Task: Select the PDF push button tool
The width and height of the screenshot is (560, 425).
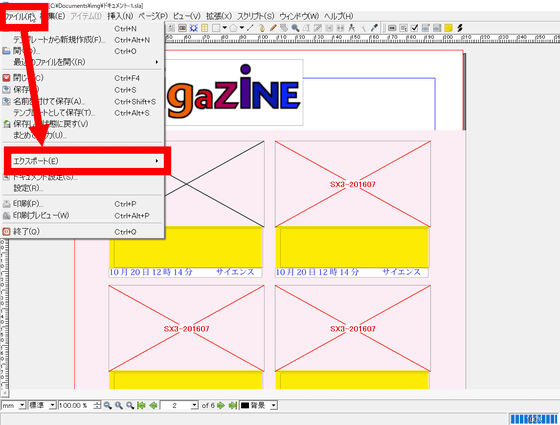Action: [x=392, y=28]
